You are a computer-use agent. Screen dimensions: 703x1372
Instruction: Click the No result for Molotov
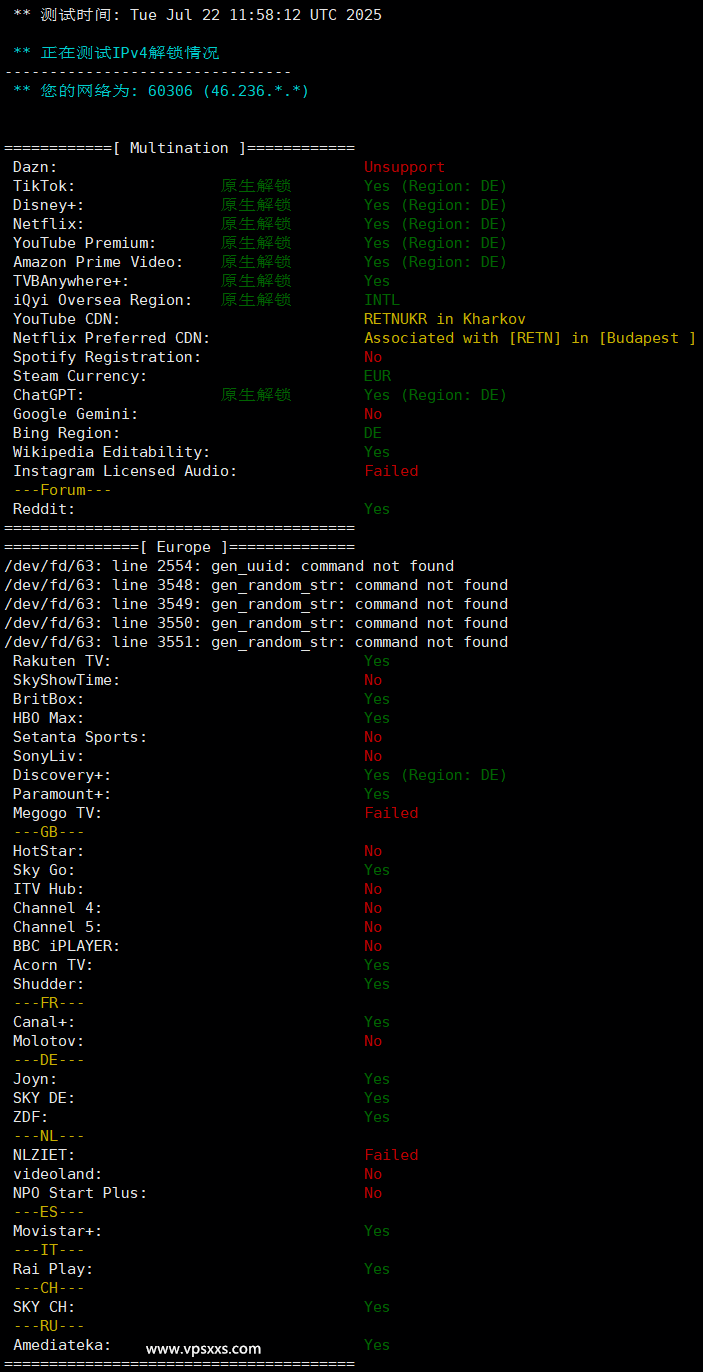click(373, 1041)
